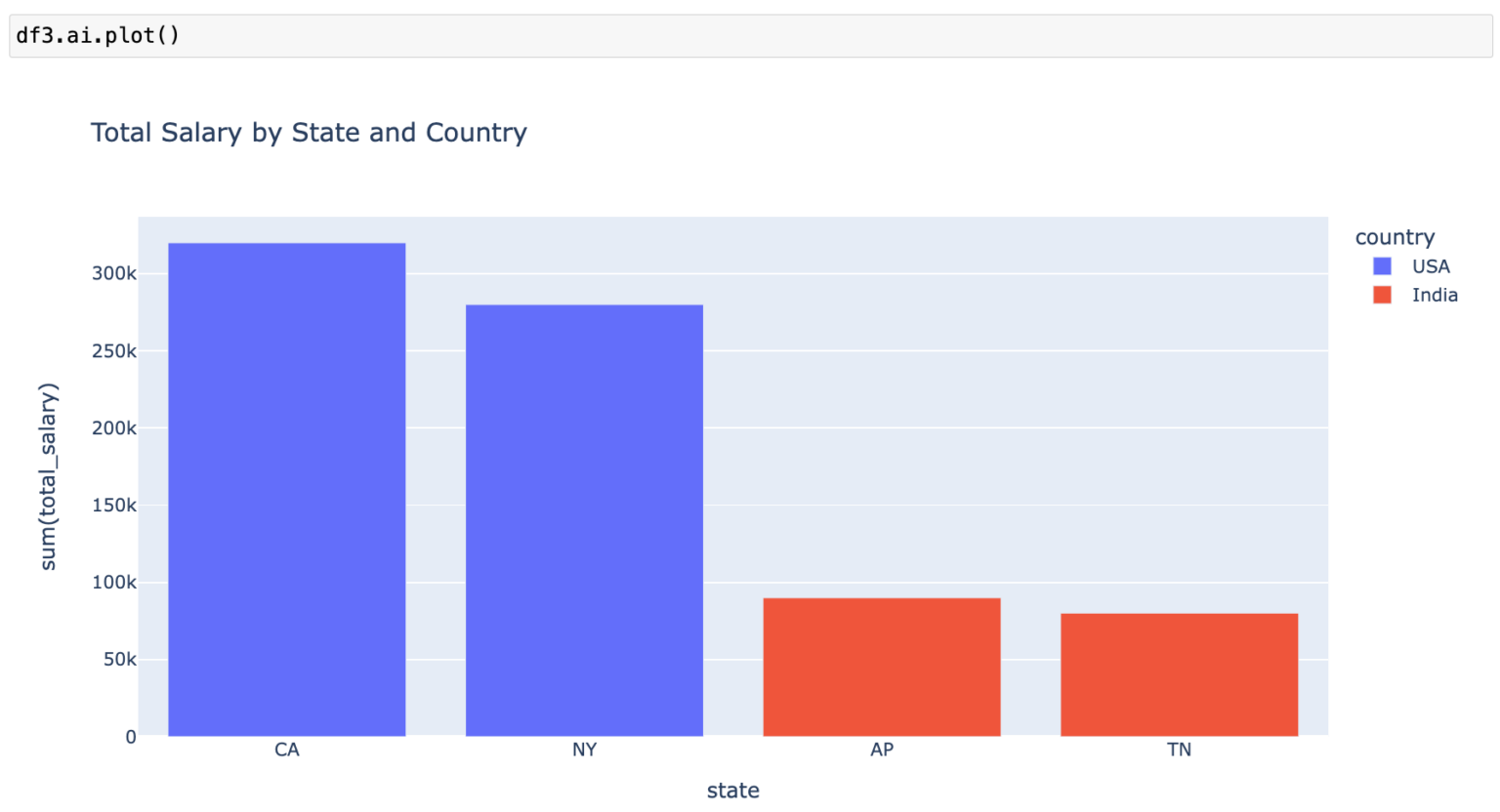This screenshot has width=1500, height=812.
Task: Toggle the USA legend label
Action: [1431, 266]
